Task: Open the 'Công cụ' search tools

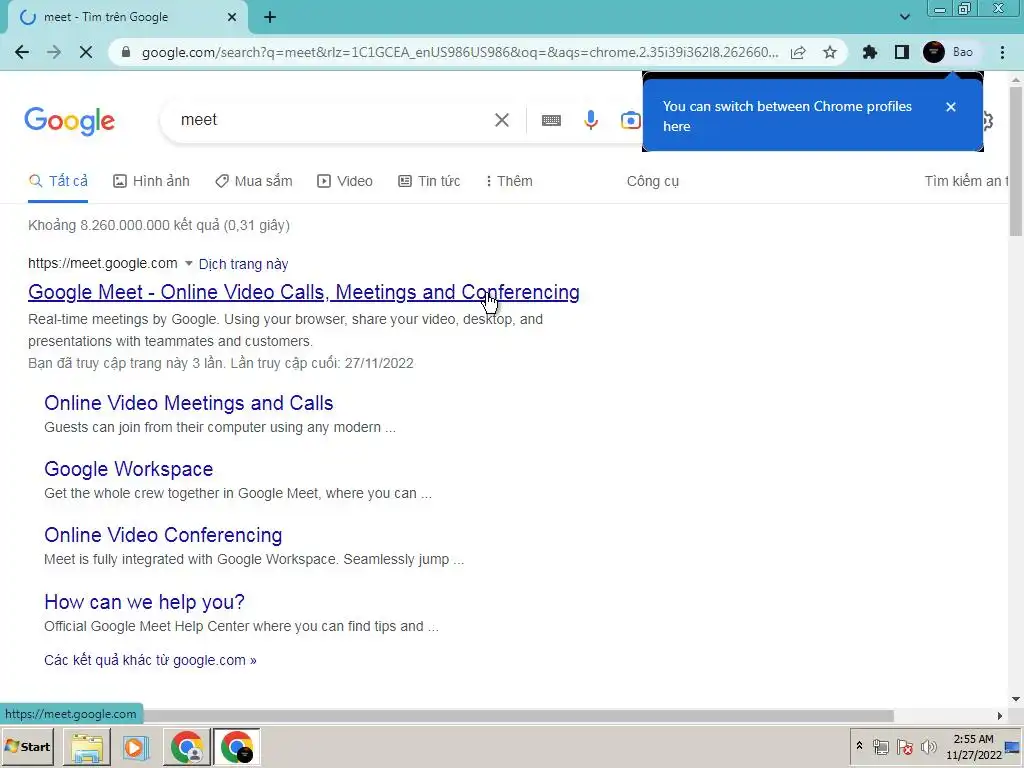Action: point(653,181)
